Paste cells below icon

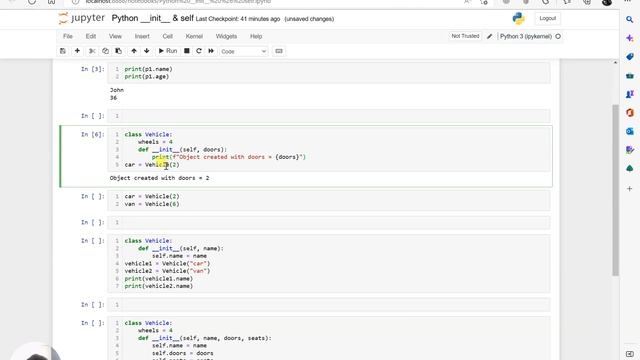pyautogui.click(x=118, y=51)
